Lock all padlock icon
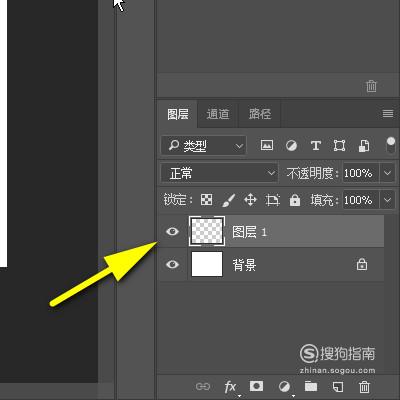The image size is (400, 400). [295, 200]
